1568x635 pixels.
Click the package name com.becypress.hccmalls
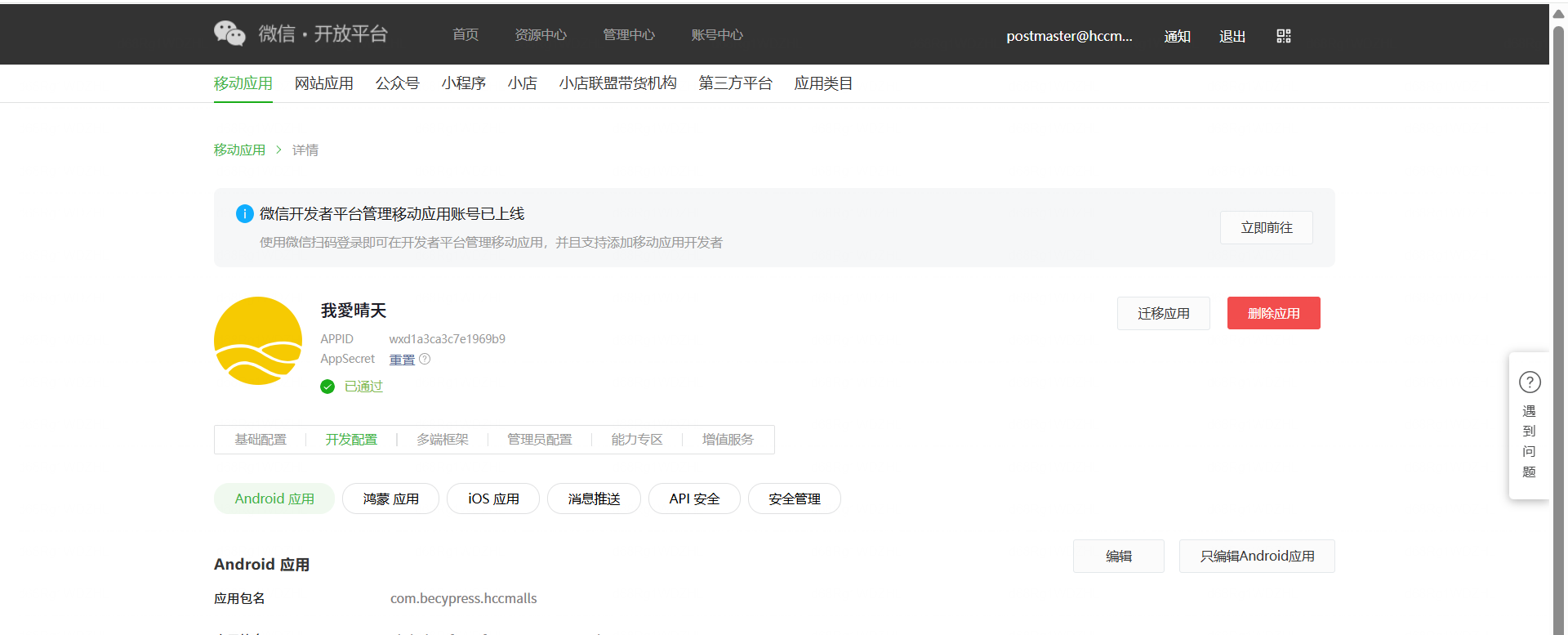(464, 598)
